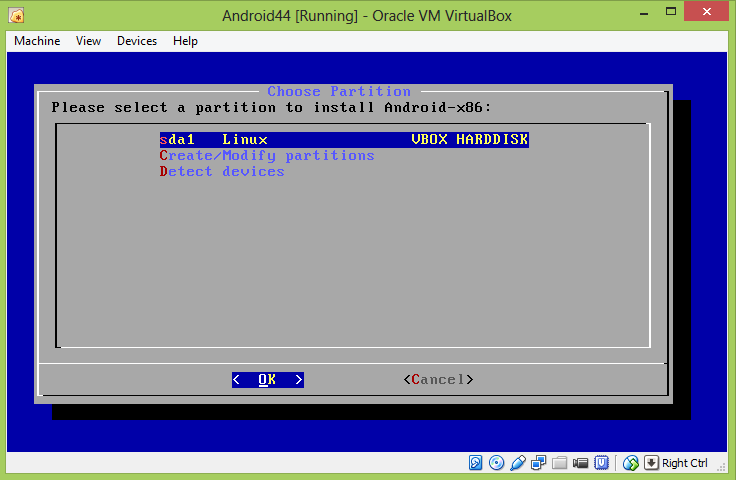
Task: Open the Devices menu
Action: point(137,41)
